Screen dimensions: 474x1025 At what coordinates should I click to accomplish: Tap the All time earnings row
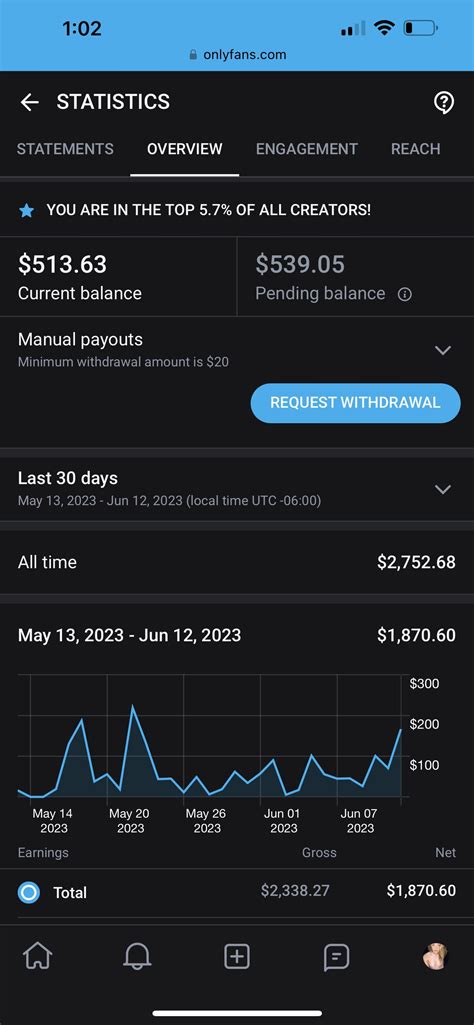(237, 562)
